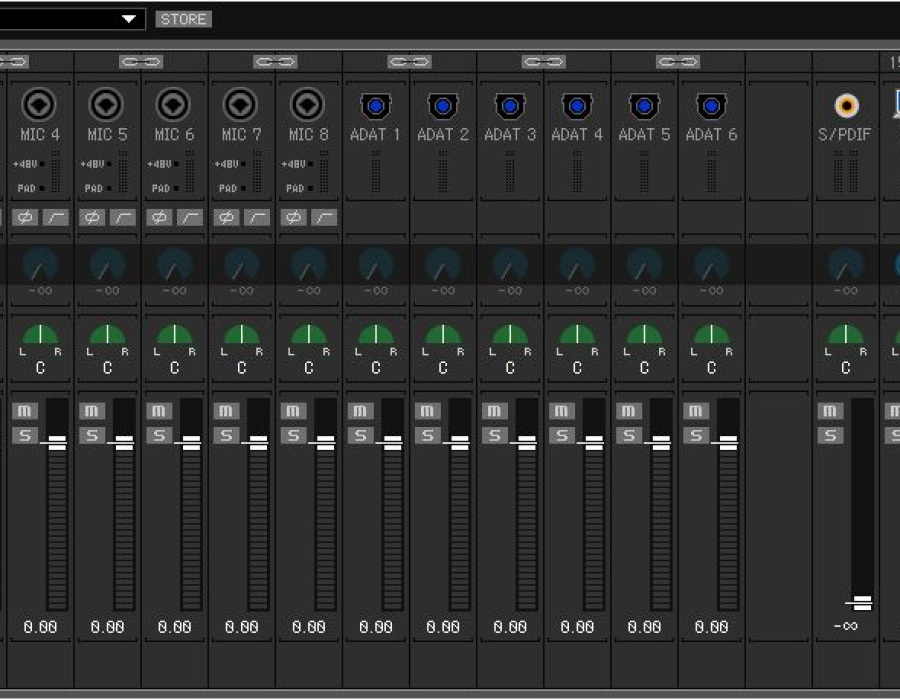Click the MIC 7 combo jack icon
900x700 pixels.
click(240, 104)
